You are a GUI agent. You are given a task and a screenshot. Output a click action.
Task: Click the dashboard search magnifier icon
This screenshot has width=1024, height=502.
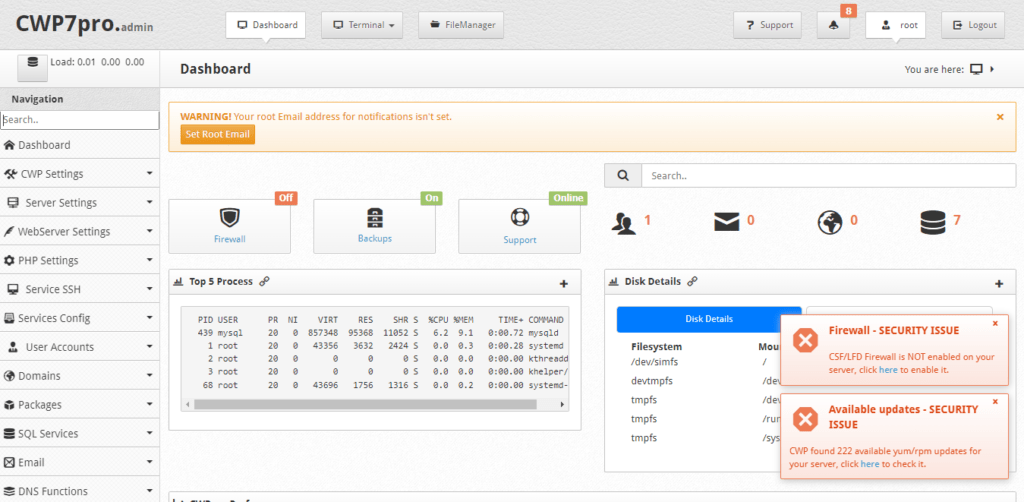pos(623,176)
